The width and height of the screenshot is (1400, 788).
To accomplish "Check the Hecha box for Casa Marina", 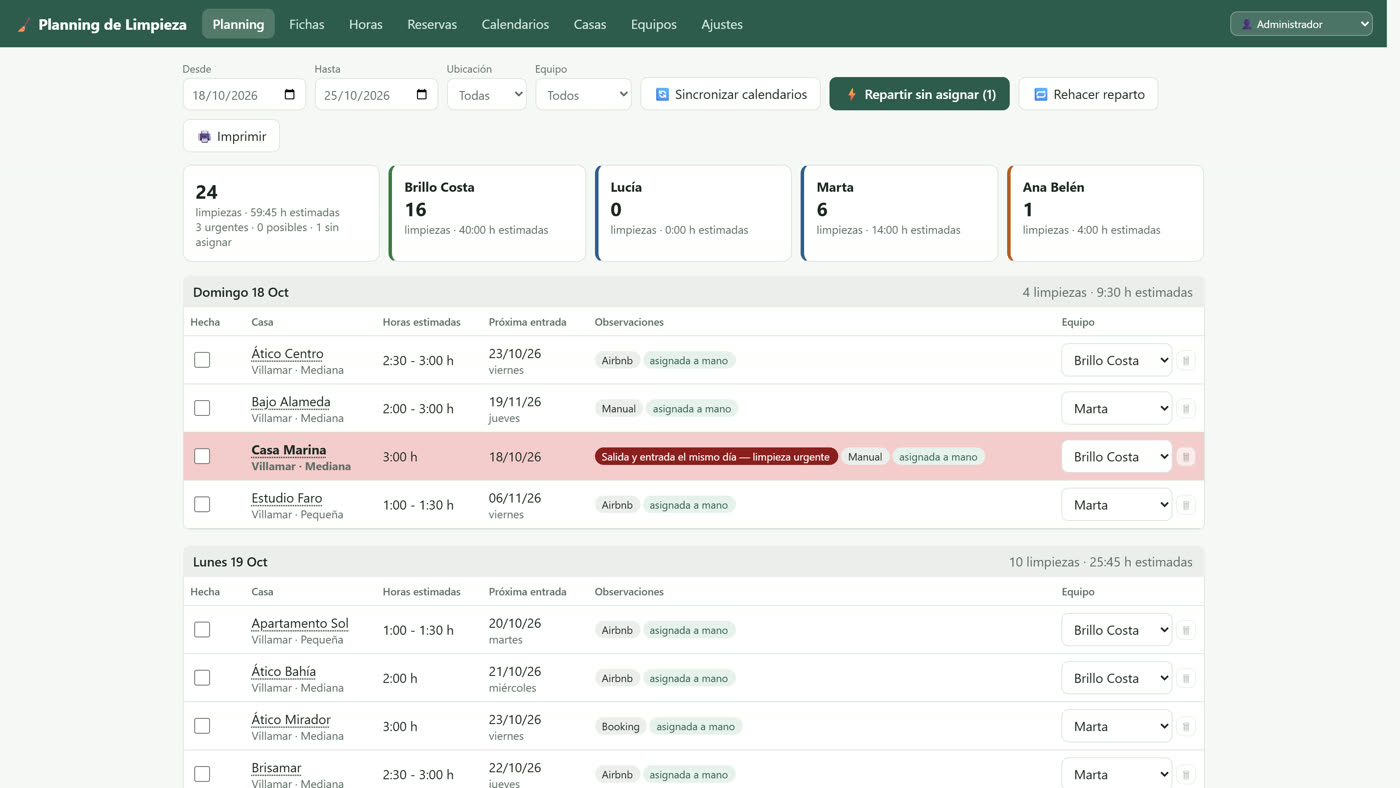I will point(202,456).
